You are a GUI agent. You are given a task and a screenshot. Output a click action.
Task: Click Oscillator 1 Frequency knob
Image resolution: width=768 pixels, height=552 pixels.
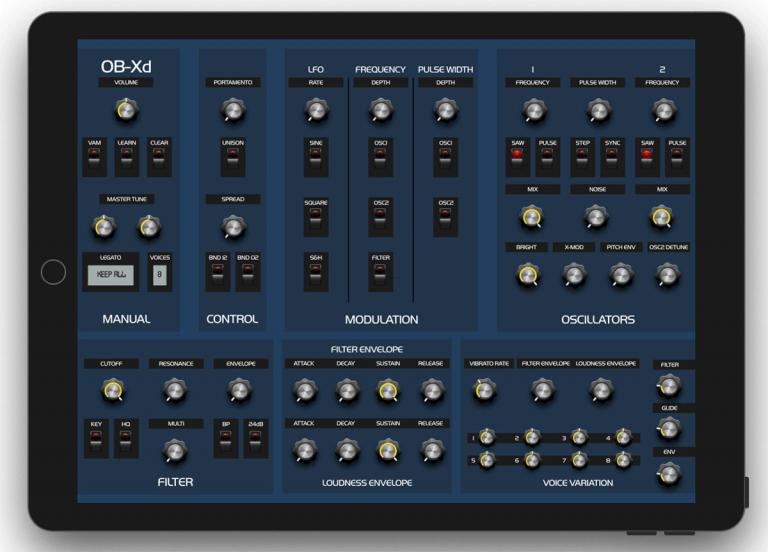(x=533, y=111)
